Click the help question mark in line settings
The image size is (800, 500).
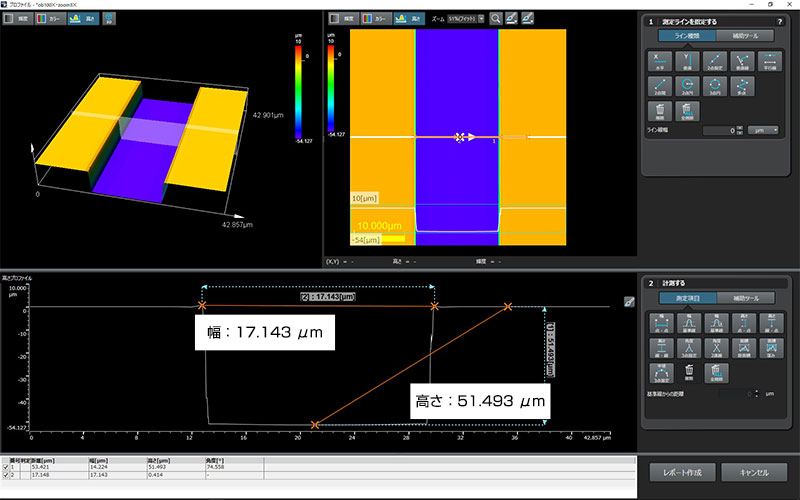coord(779,21)
